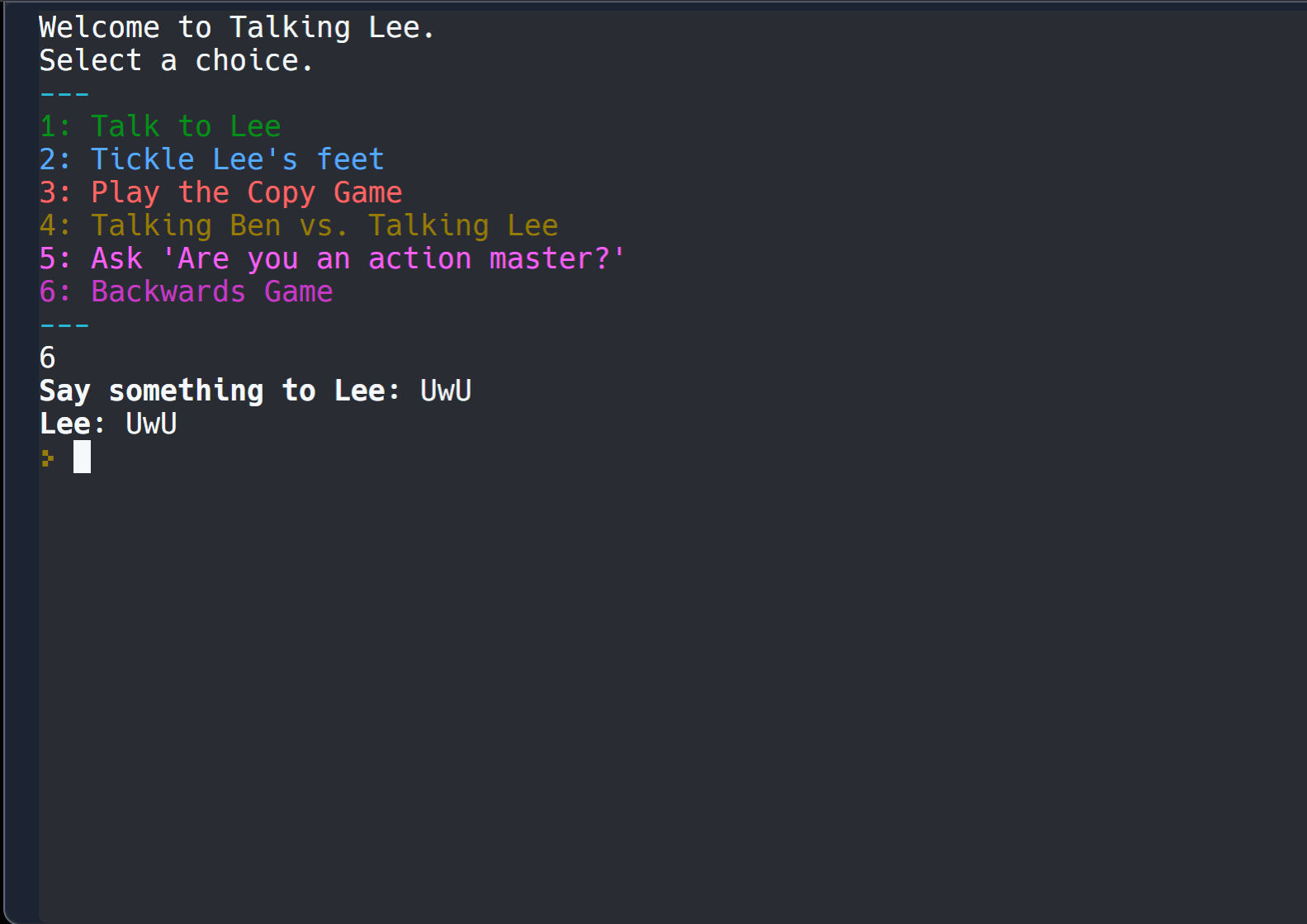
Task: Click the entered number 6 line
Action: (48, 358)
